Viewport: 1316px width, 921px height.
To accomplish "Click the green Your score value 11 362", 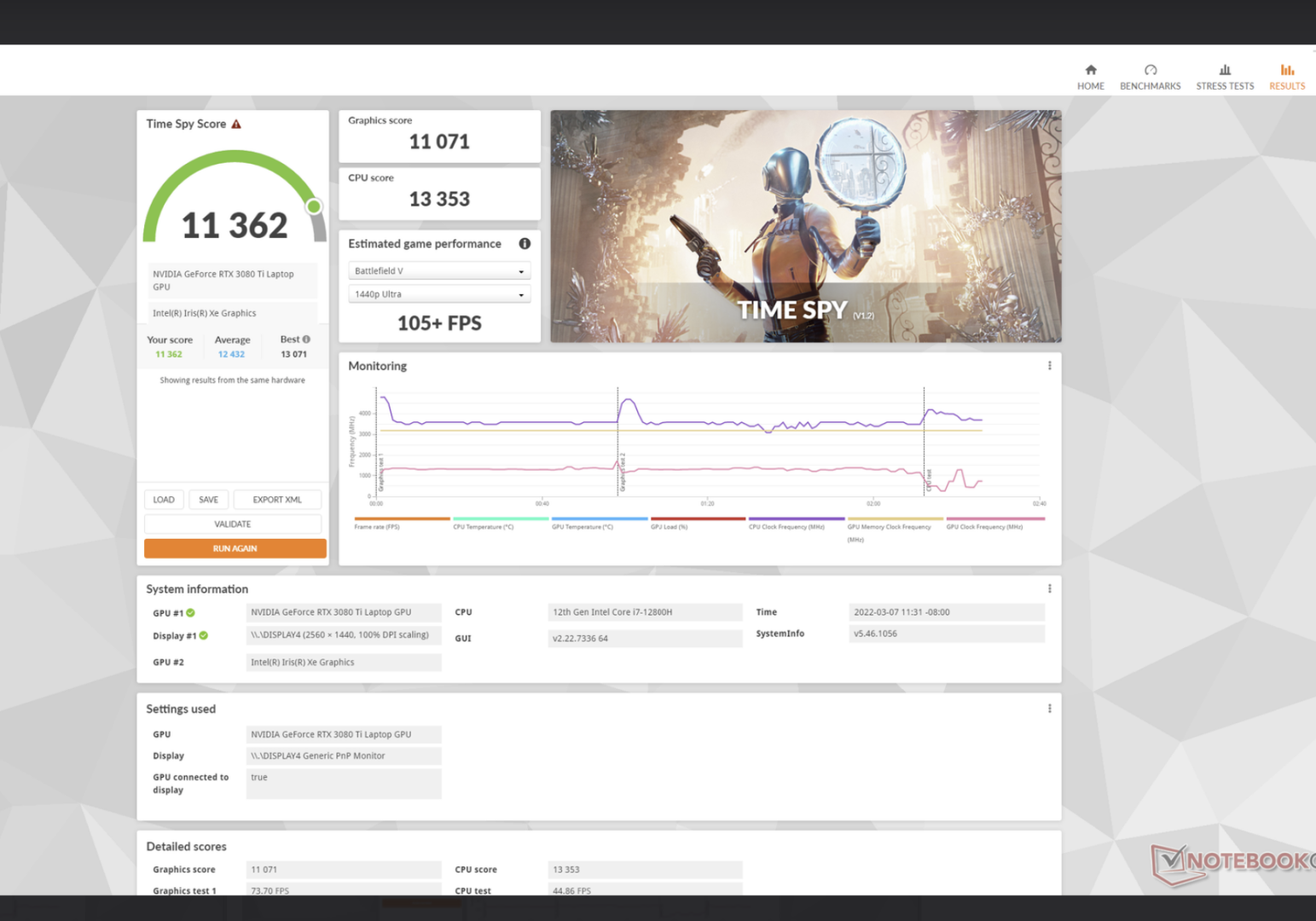I will [x=169, y=355].
